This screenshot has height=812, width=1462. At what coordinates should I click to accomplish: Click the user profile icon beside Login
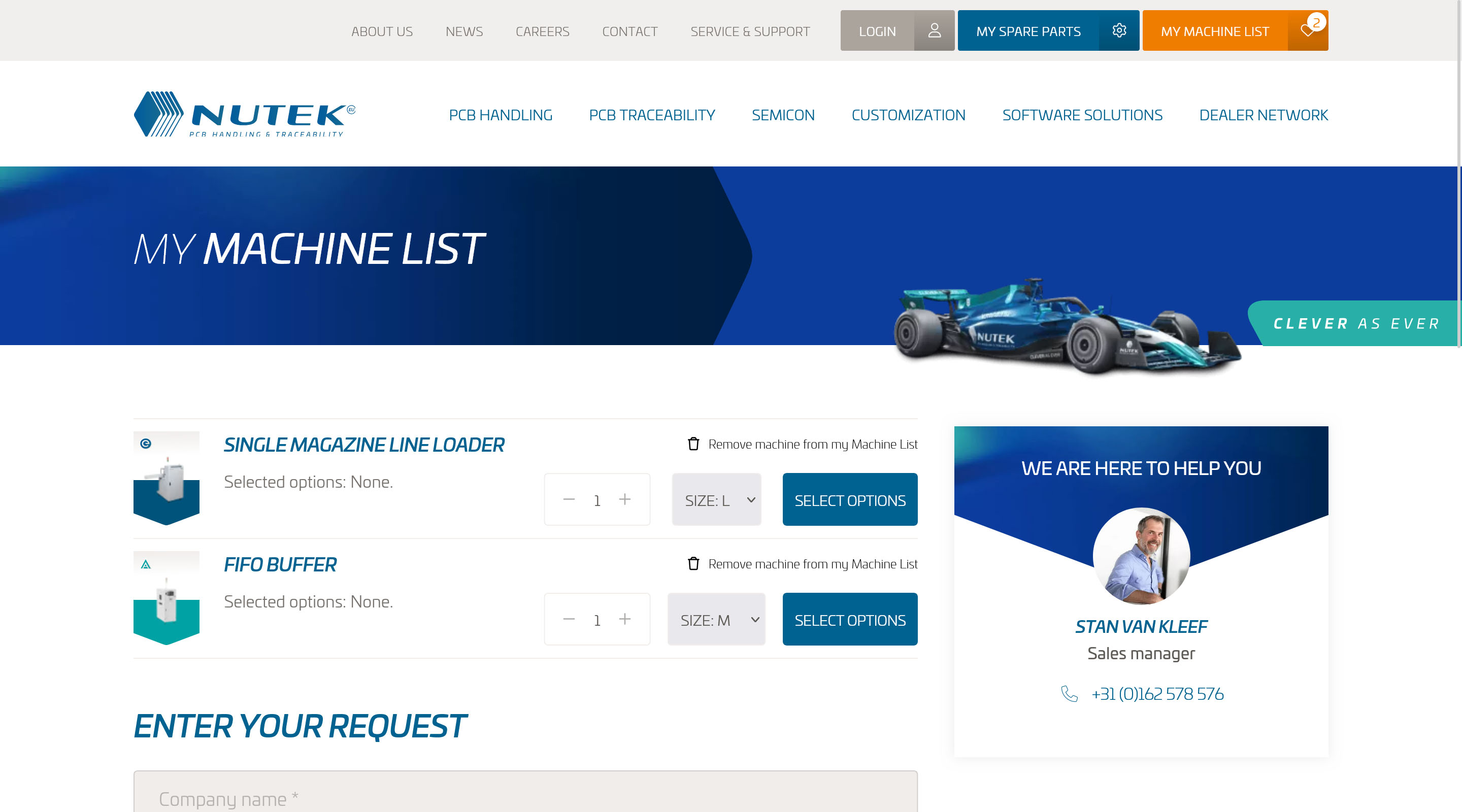pos(934,30)
